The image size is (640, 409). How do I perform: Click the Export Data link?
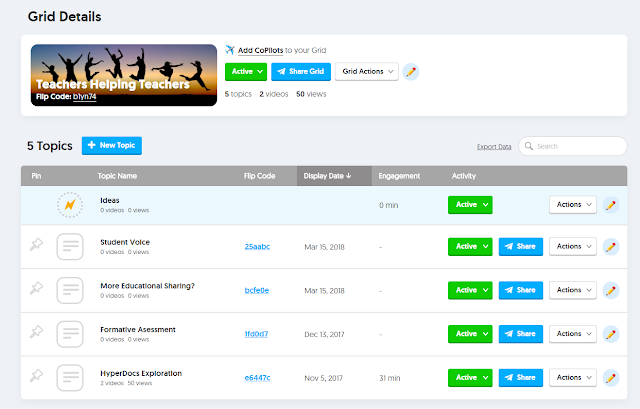(x=494, y=147)
